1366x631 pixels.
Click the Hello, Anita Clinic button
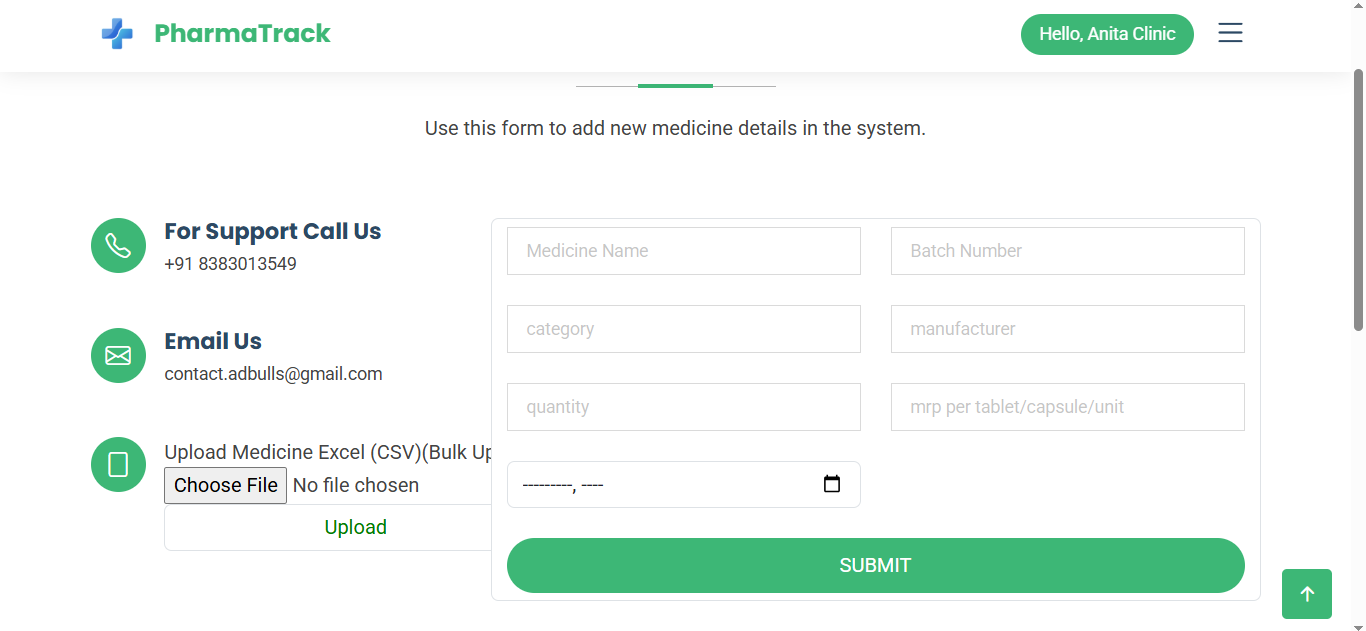[x=1107, y=34]
